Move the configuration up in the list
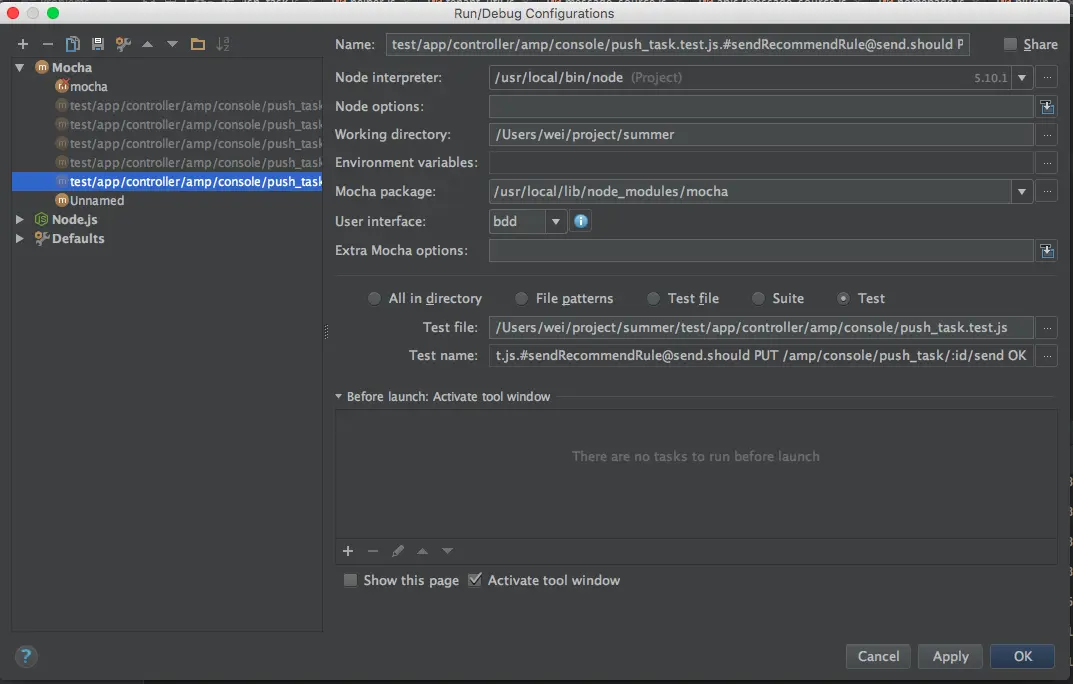Viewport: 1073px width, 684px height. click(x=147, y=44)
